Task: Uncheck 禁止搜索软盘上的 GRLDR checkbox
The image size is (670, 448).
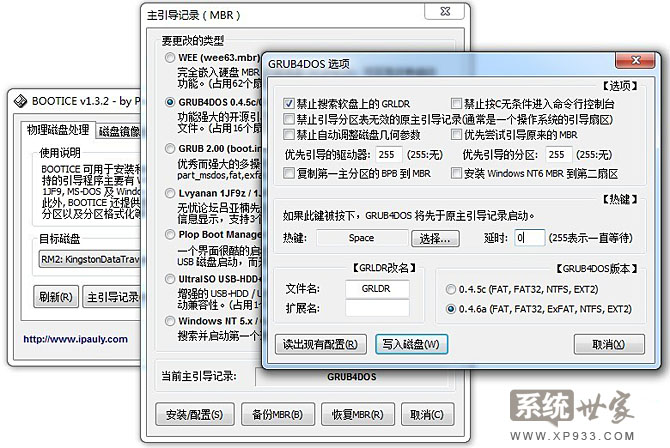Action: click(288, 103)
